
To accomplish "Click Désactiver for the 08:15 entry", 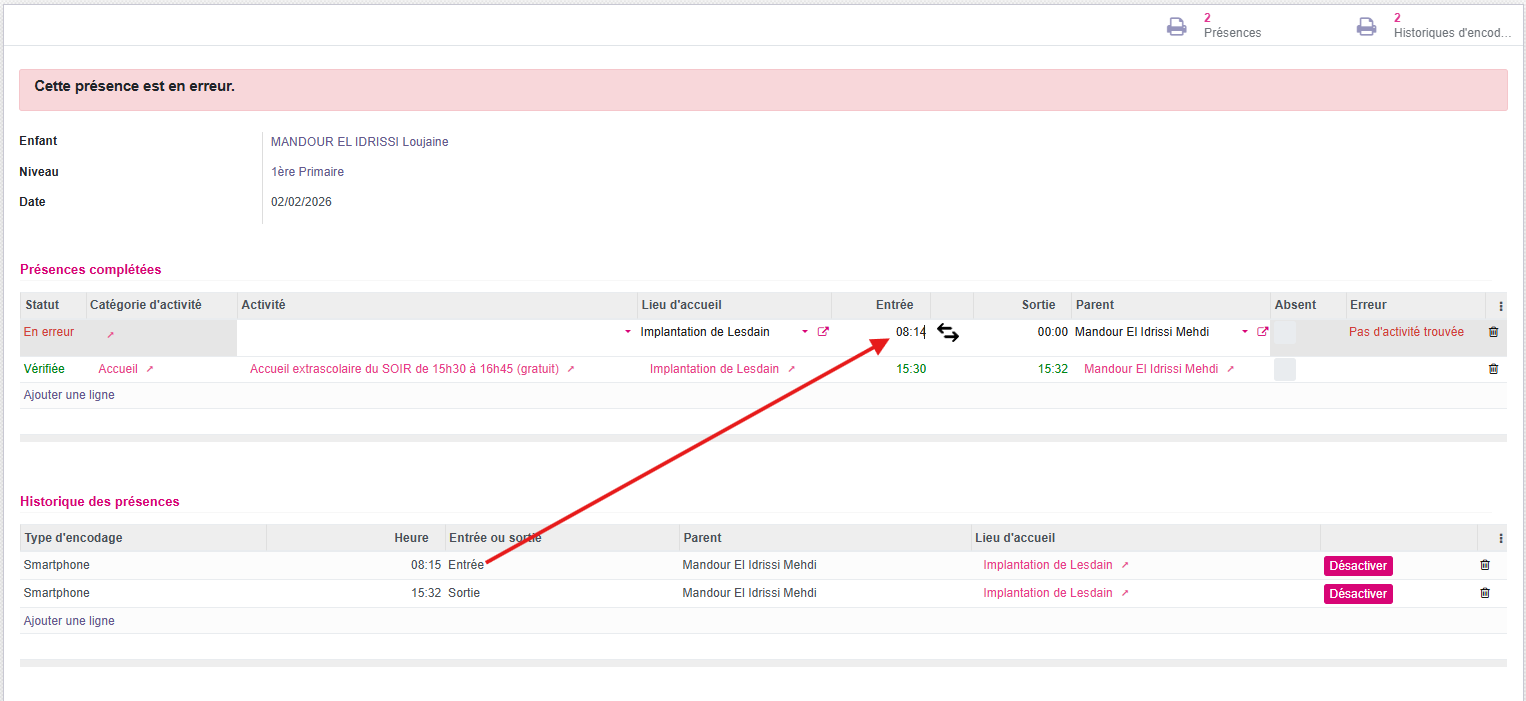I will click(x=1357, y=566).
